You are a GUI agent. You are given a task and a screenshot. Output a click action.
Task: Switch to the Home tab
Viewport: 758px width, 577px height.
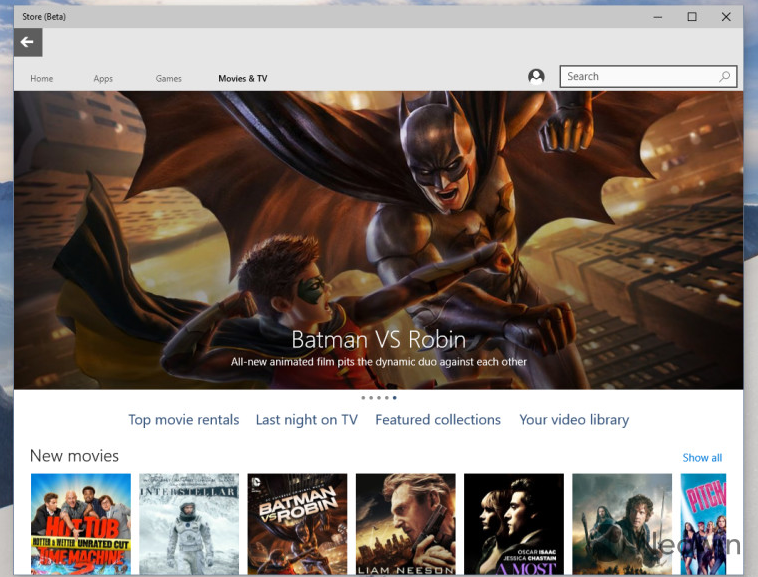point(42,78)
